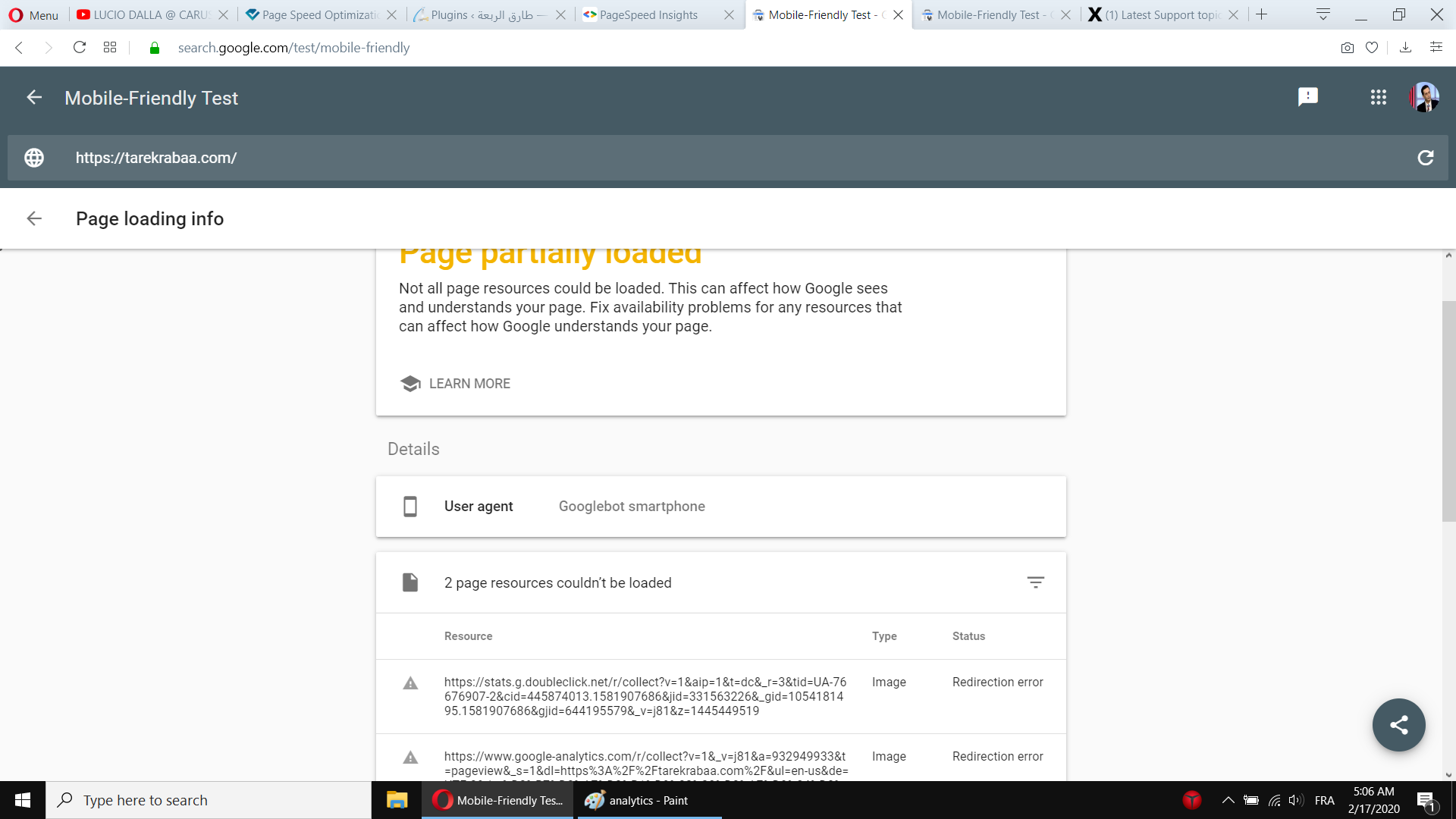This screenshot has width=1456, height=819.
Task: Close the PageSpeed Insights tab
Action: [729, 15]
